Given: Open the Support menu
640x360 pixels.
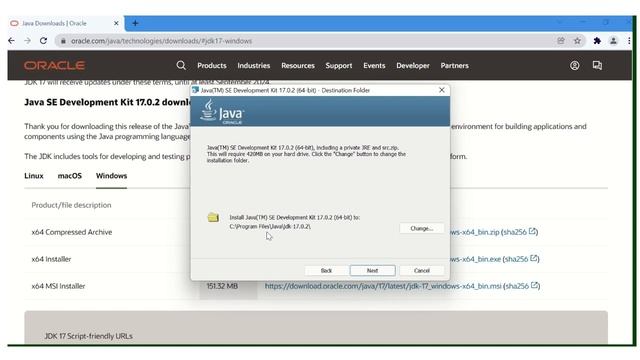Looking at the screenshot, I should pos(338,65).
